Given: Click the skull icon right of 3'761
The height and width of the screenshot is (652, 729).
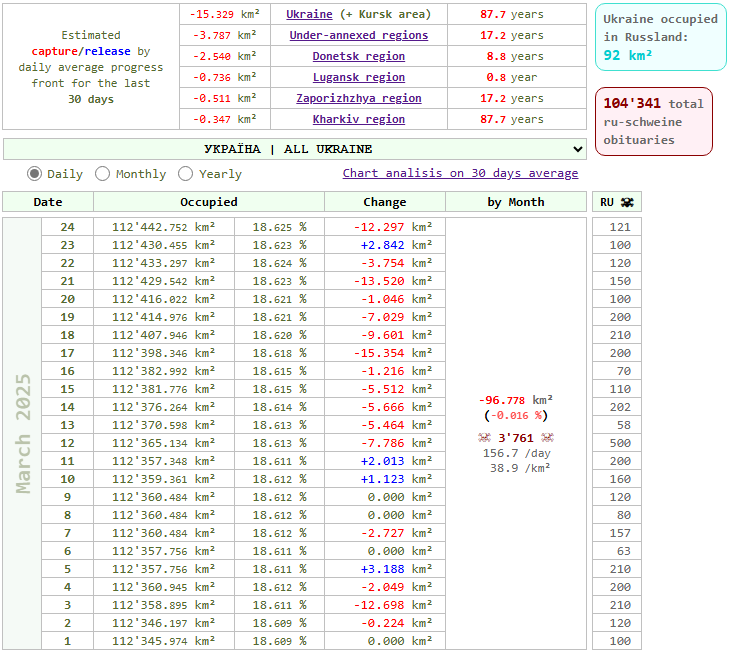Looking at the screenshot, I should pyautogui.click(x=547, y=438).
